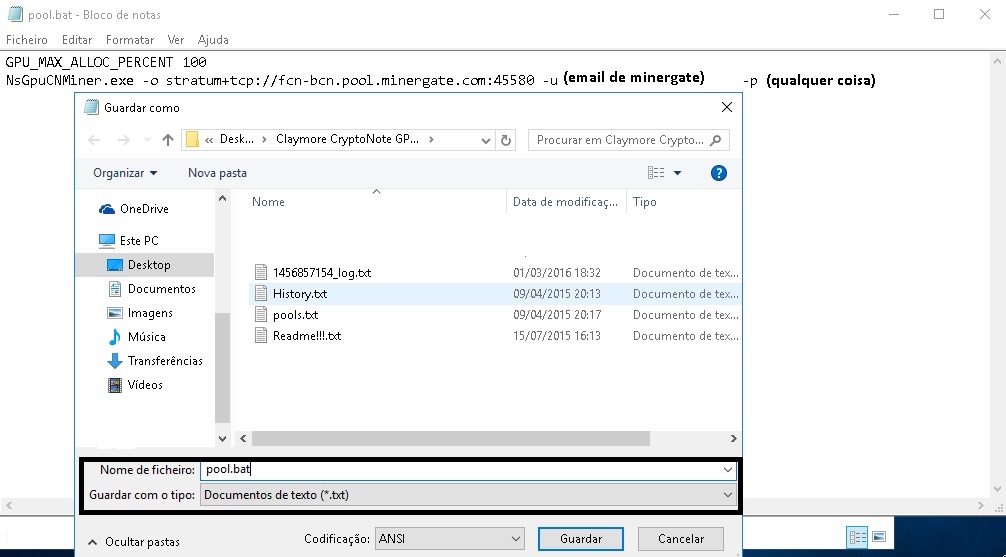Click the Música note icon
Image resolution: width=1006 pixels, height=557 pixels.
coord(115,337)
